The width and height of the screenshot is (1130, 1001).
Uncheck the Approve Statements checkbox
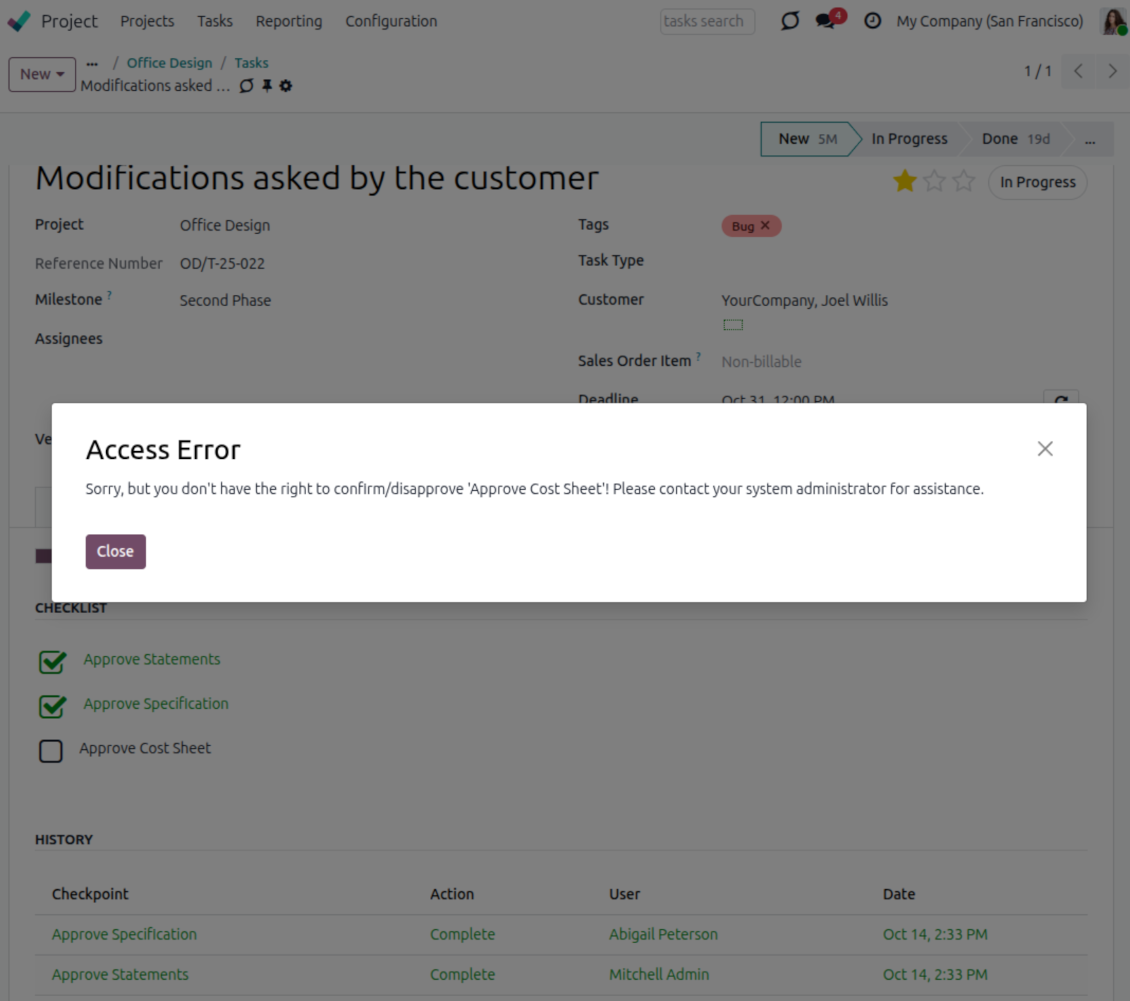pos(52,661)
